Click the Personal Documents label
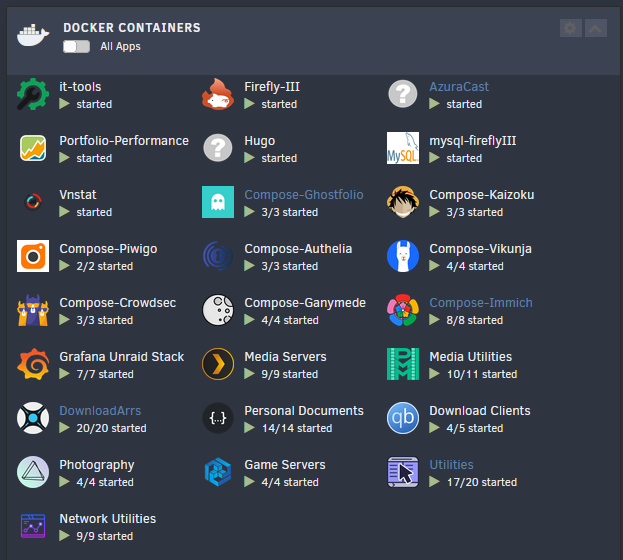623x560 pixels. point(304,411)
